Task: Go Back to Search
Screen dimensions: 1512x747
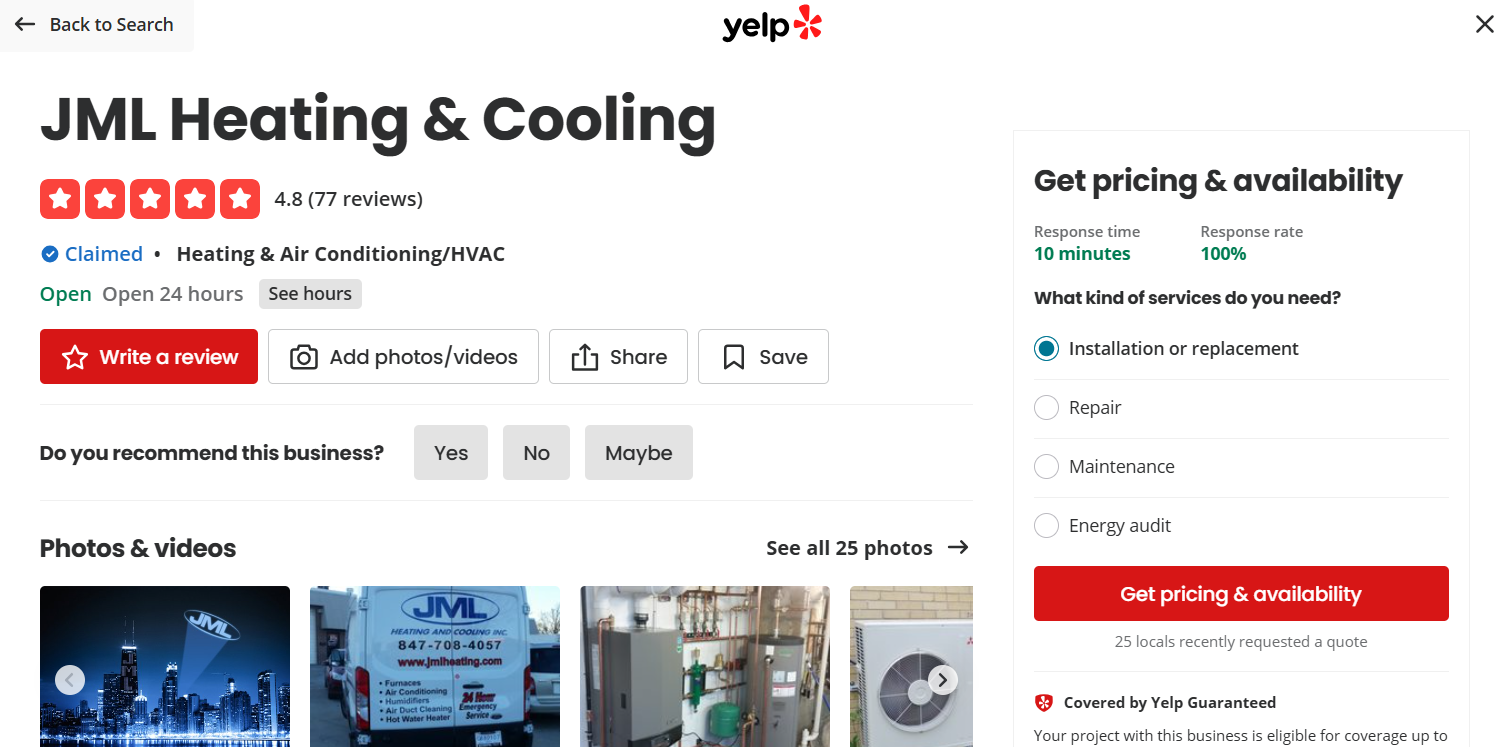Action: (97, 24)
